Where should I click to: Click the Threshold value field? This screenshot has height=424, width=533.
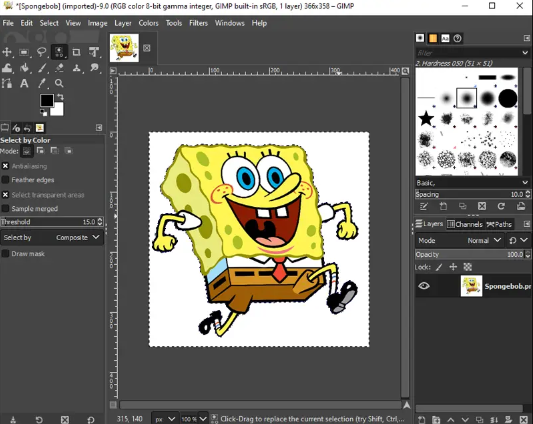coord(52,222)
